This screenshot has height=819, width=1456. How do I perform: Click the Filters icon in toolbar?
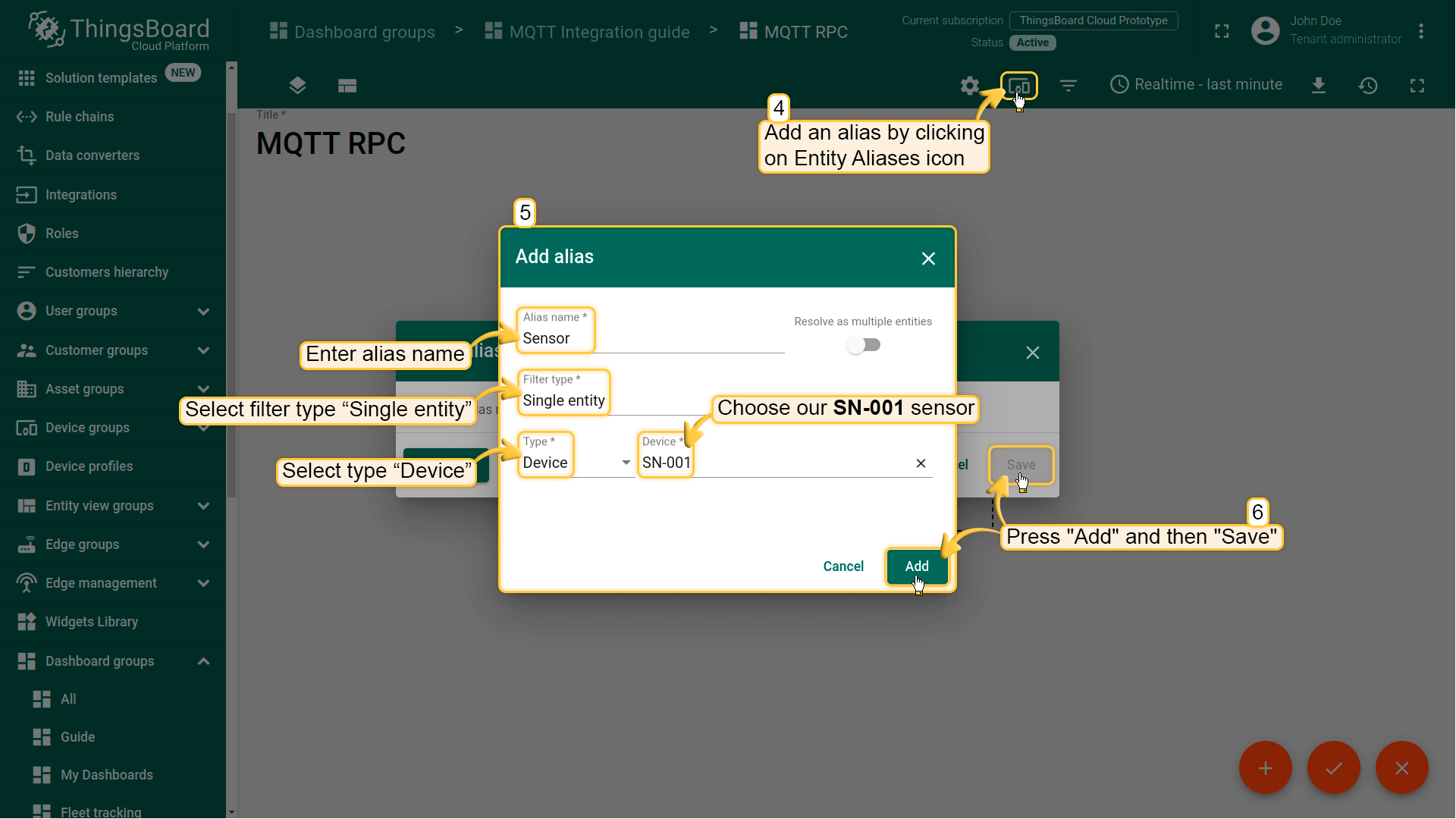(x=1068, y=86)
